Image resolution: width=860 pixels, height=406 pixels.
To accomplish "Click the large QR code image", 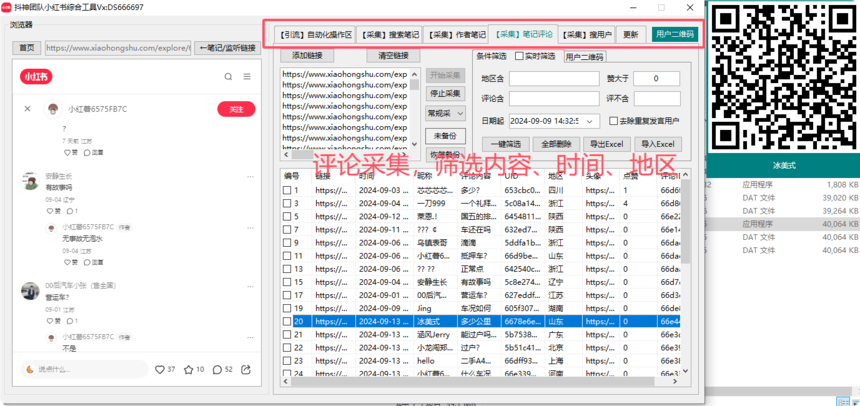I will tap(783, 77).
